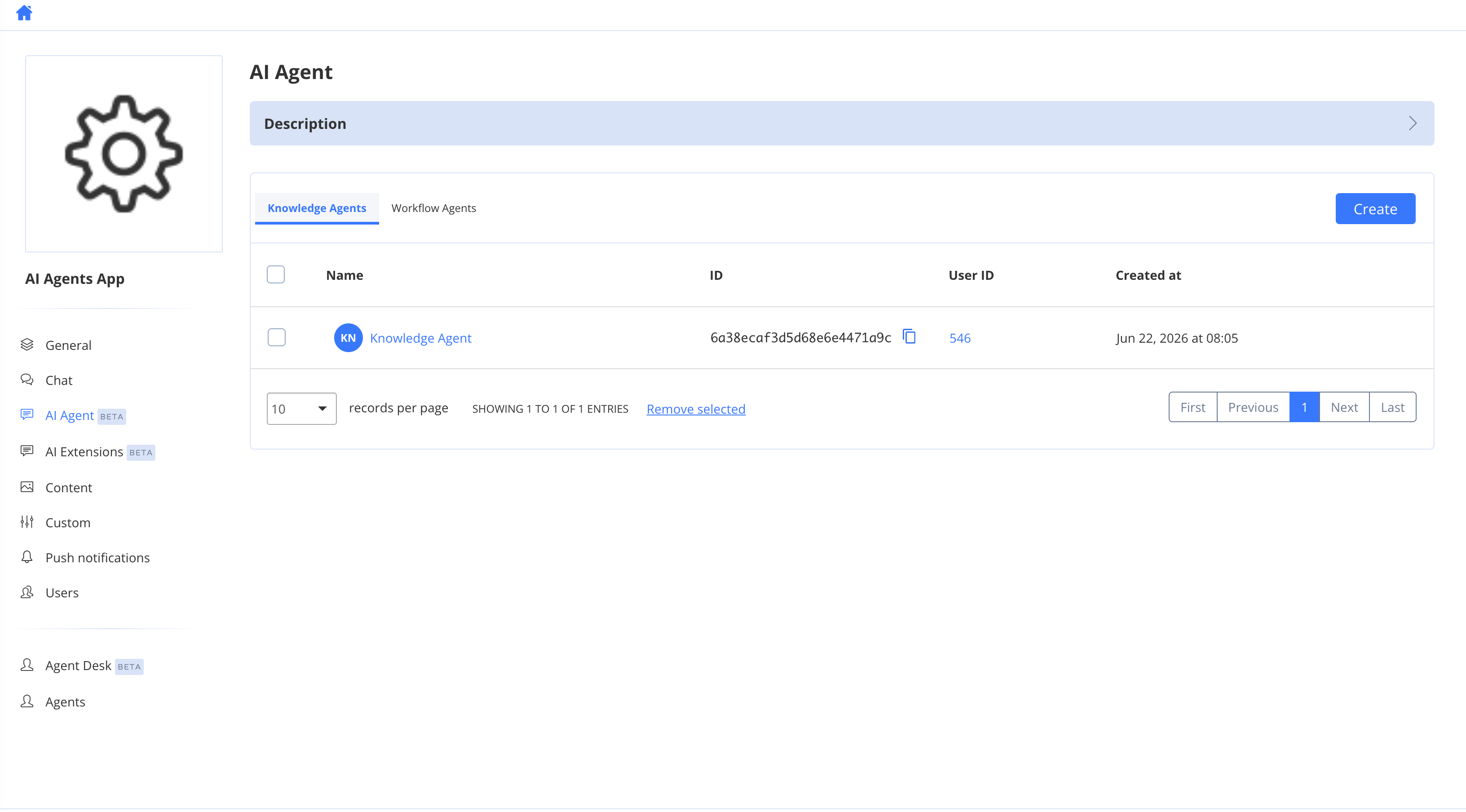The height and width of the screenshot is (812, 1466).
Task: Click the Custom sliders icon
Action: pyautogui.click(x=27, y=522)
